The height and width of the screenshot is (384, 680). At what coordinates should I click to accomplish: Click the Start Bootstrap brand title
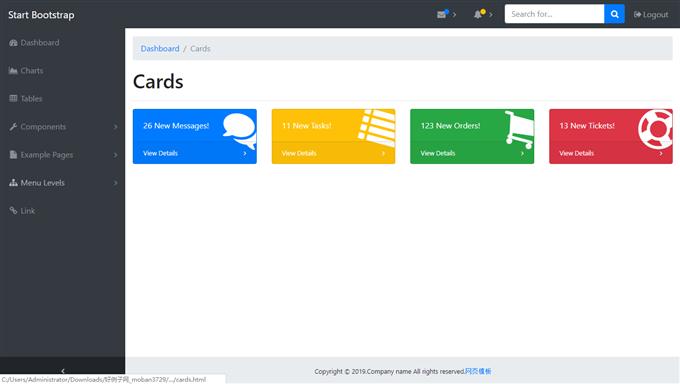pyautogui.click(x=41, y=15)
